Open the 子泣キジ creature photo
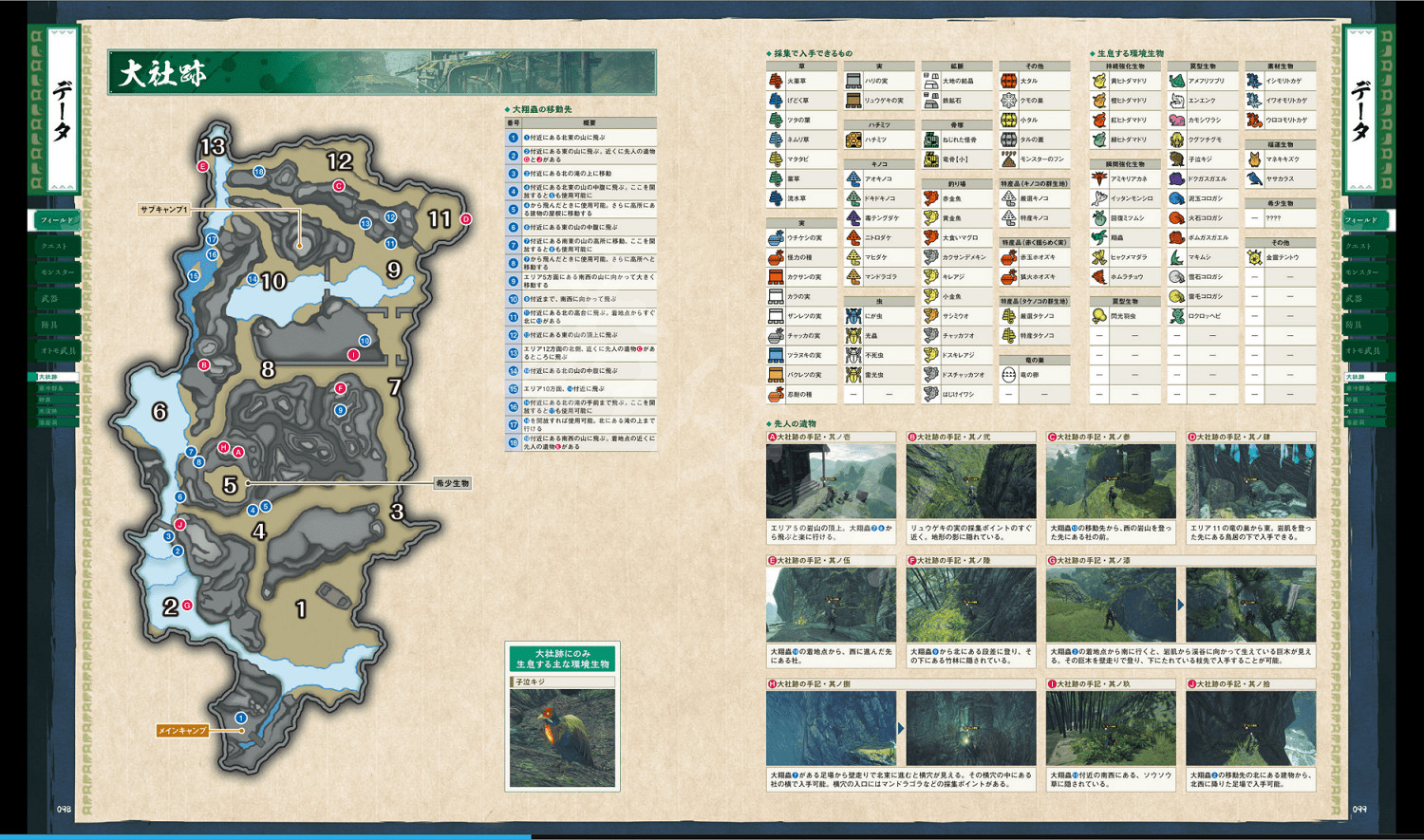Viewport: 1424px width, 840px height. (562, 737)
